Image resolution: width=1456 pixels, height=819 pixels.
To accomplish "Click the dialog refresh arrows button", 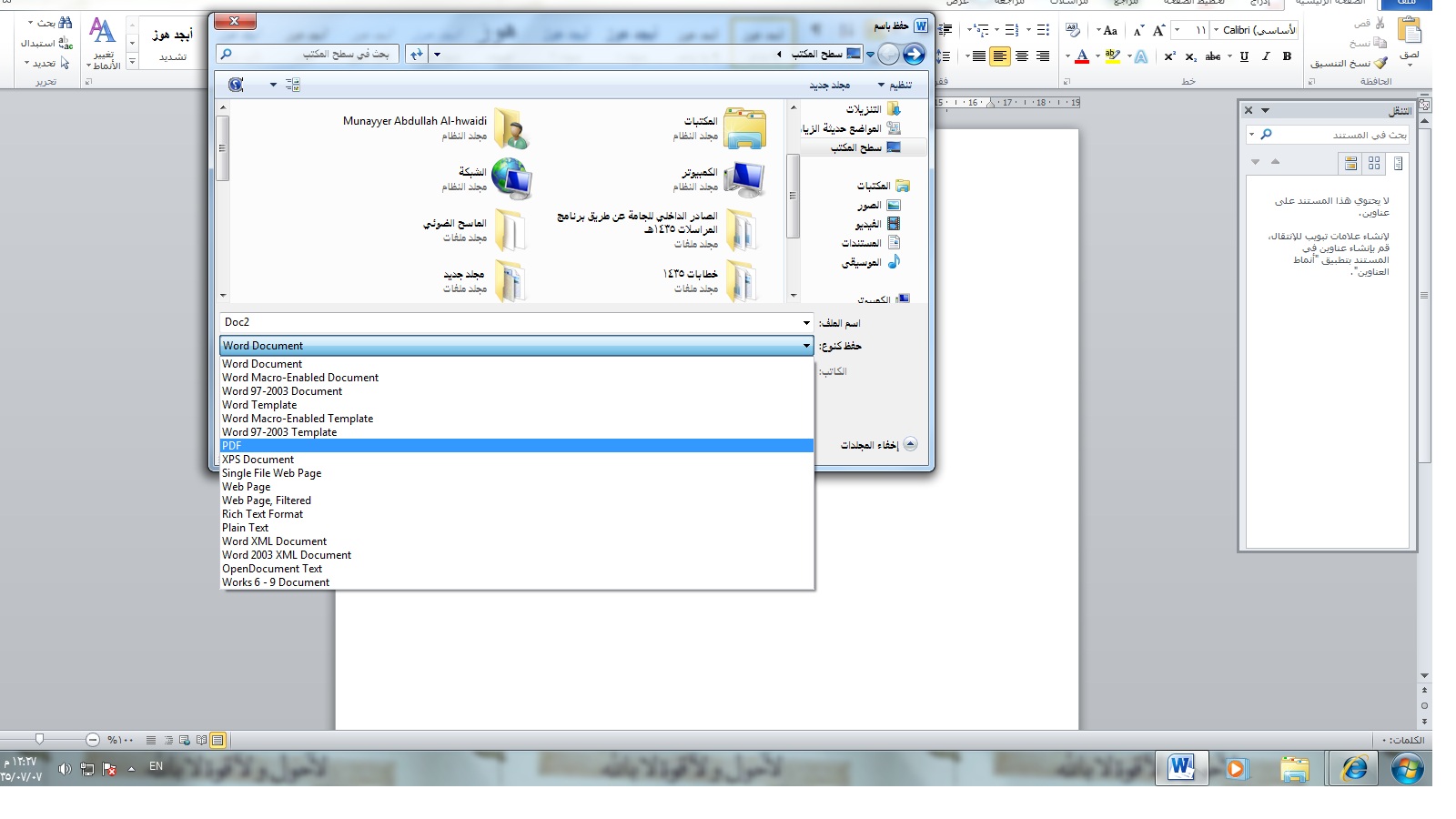I will point(417,55).
